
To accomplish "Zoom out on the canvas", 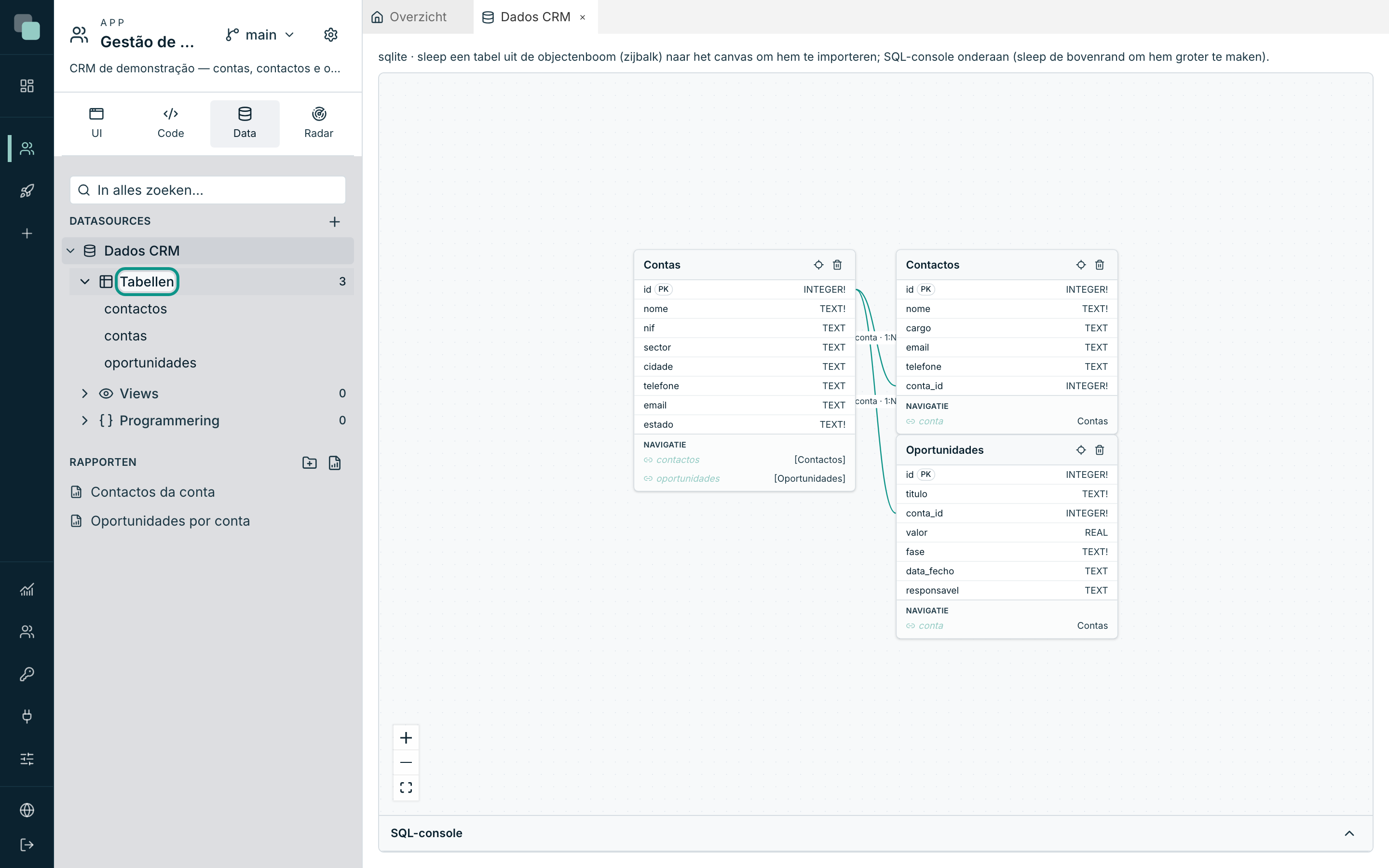I will tap(406, 762).
